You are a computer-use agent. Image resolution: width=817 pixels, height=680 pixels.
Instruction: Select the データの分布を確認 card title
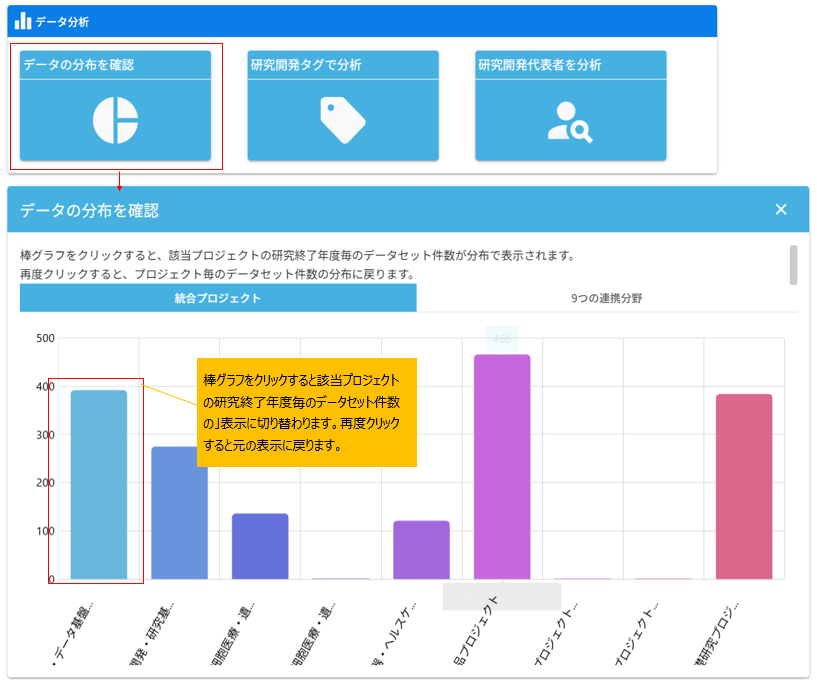click(x=78, y=65)
